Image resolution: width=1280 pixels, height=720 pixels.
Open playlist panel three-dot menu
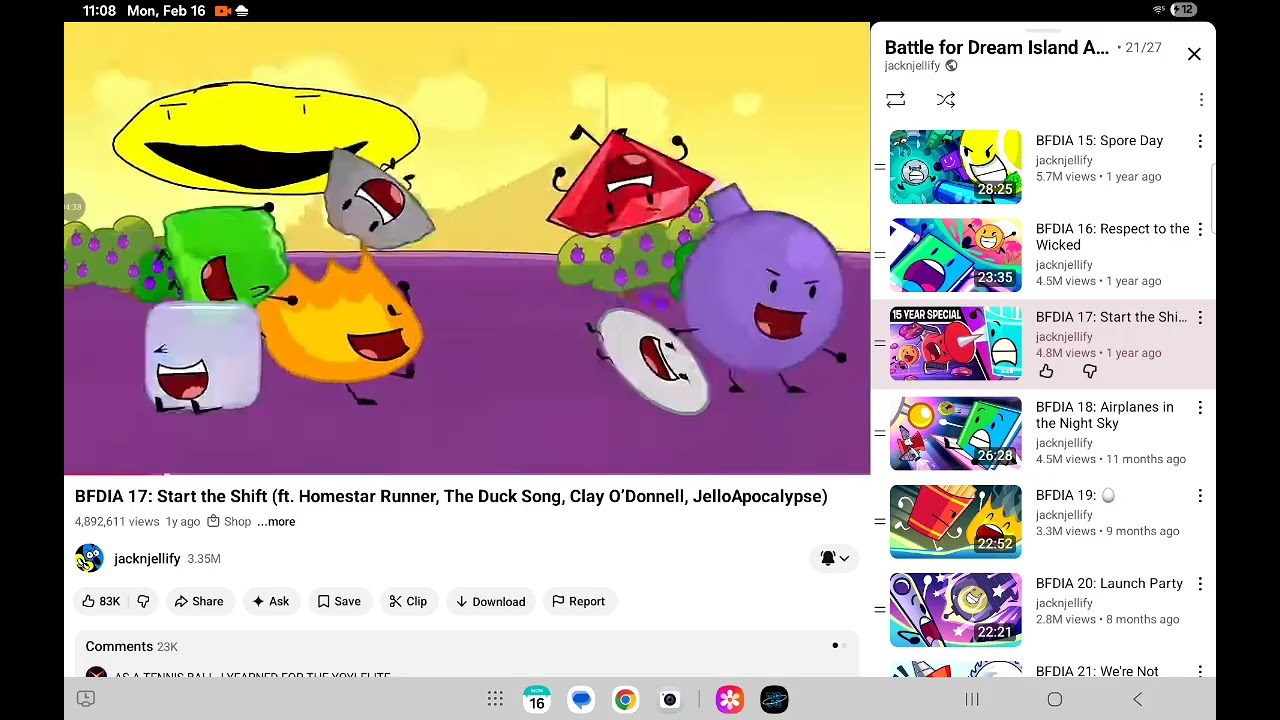[1201, 100]
